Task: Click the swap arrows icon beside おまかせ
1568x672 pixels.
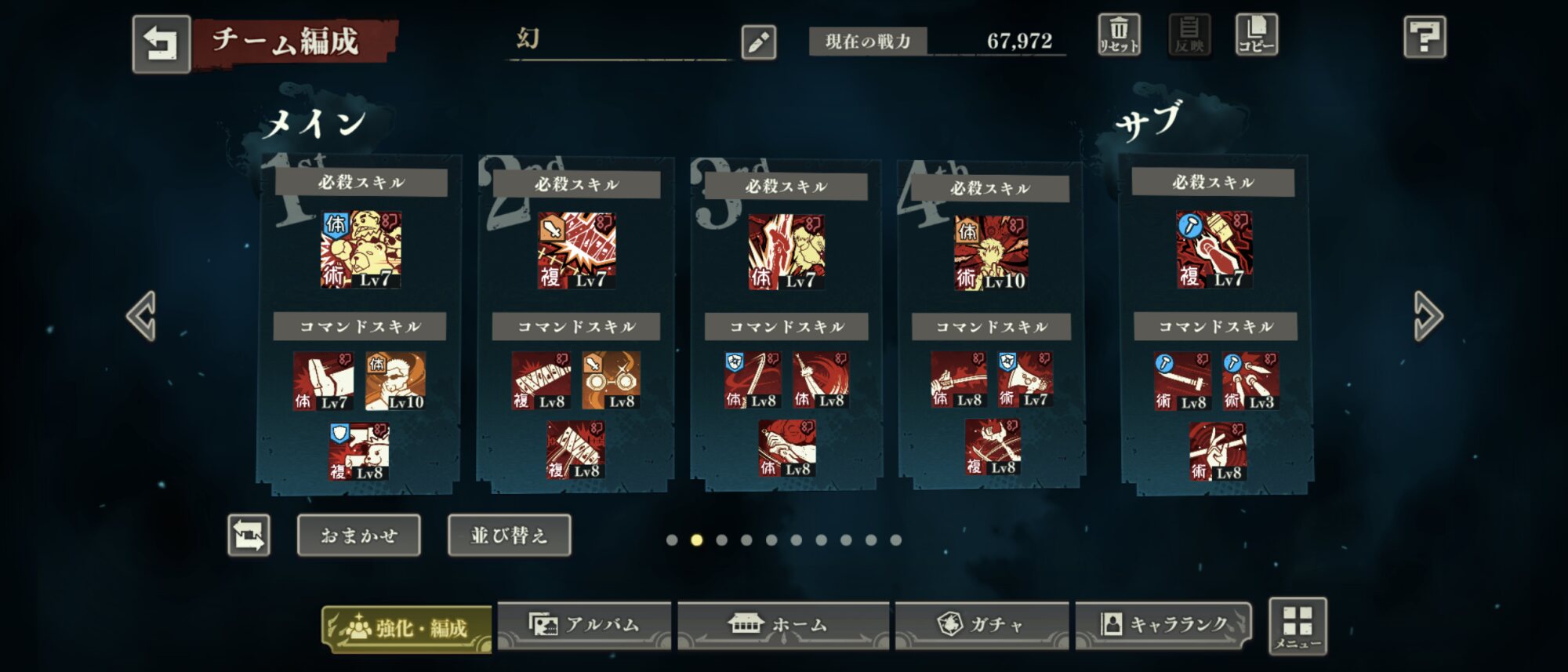Action: 249,536
